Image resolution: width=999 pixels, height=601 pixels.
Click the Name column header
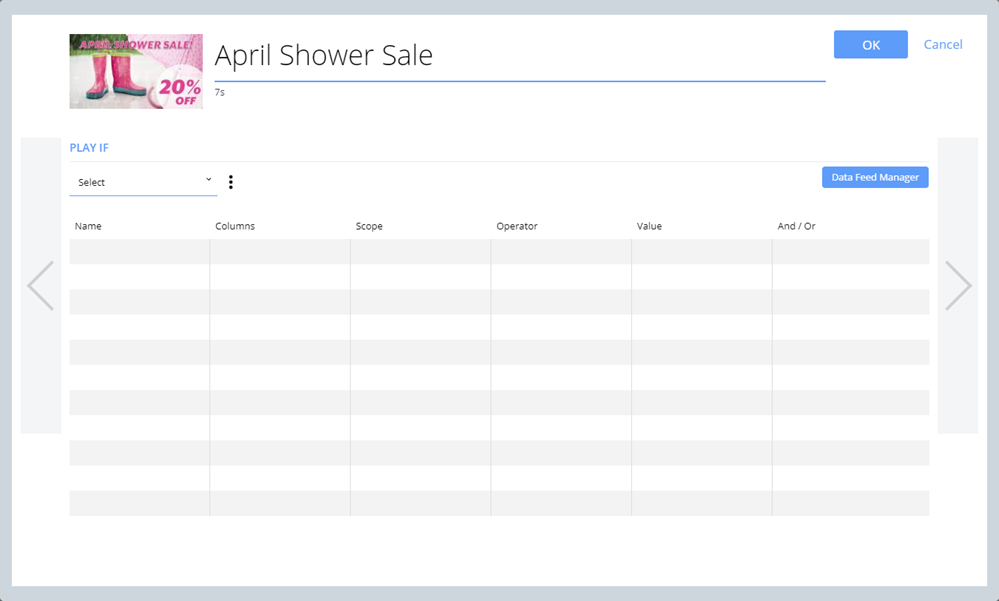pos(88,226)
